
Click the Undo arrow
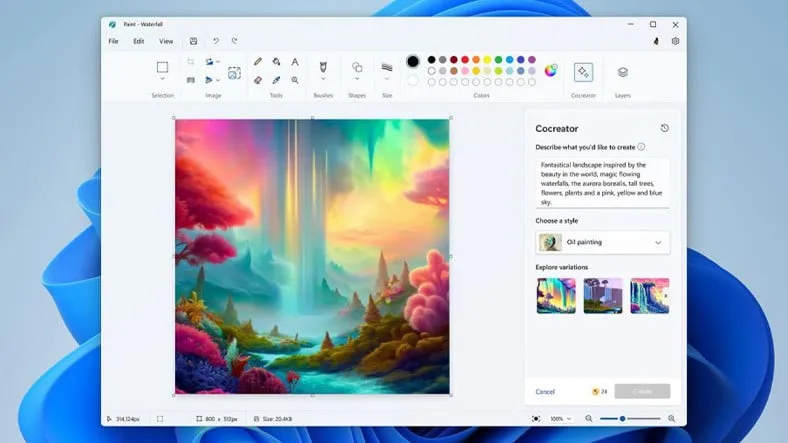point(215,41)
